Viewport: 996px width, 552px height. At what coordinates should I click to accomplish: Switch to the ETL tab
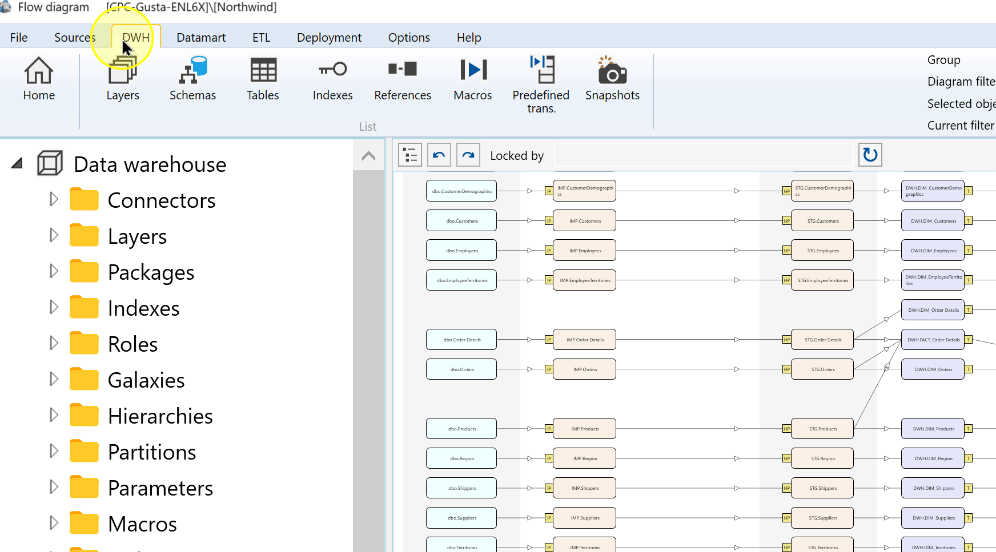click(x=261, y=37)
